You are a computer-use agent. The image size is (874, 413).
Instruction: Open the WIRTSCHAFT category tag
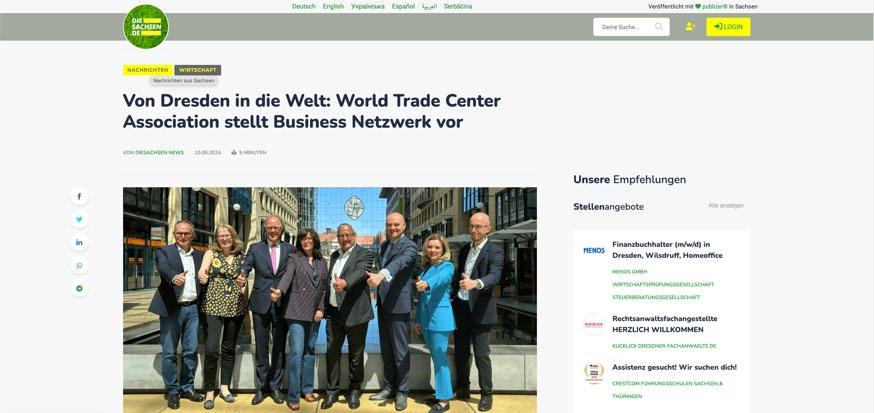pyautogui.click(x=198, y=70)
